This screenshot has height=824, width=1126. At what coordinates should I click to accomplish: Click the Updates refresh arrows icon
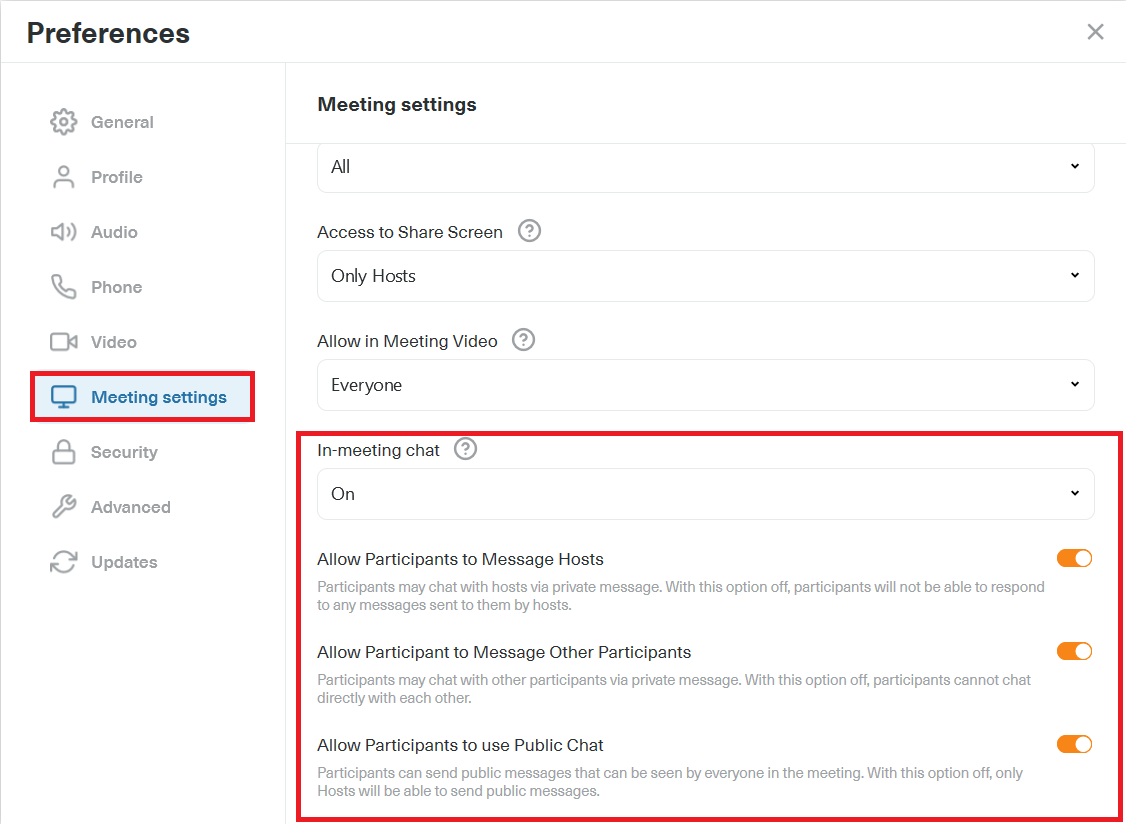(x=63, y=562)
